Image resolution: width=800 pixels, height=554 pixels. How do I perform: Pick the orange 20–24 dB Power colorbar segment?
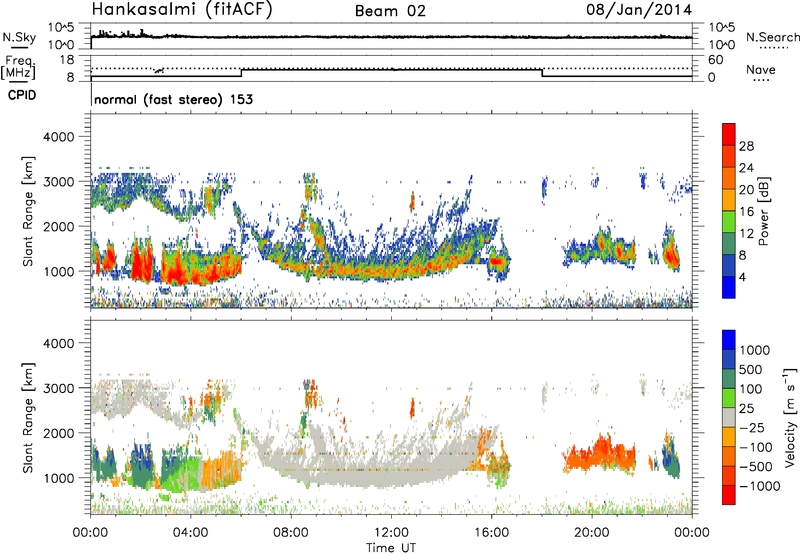(729, 178)
